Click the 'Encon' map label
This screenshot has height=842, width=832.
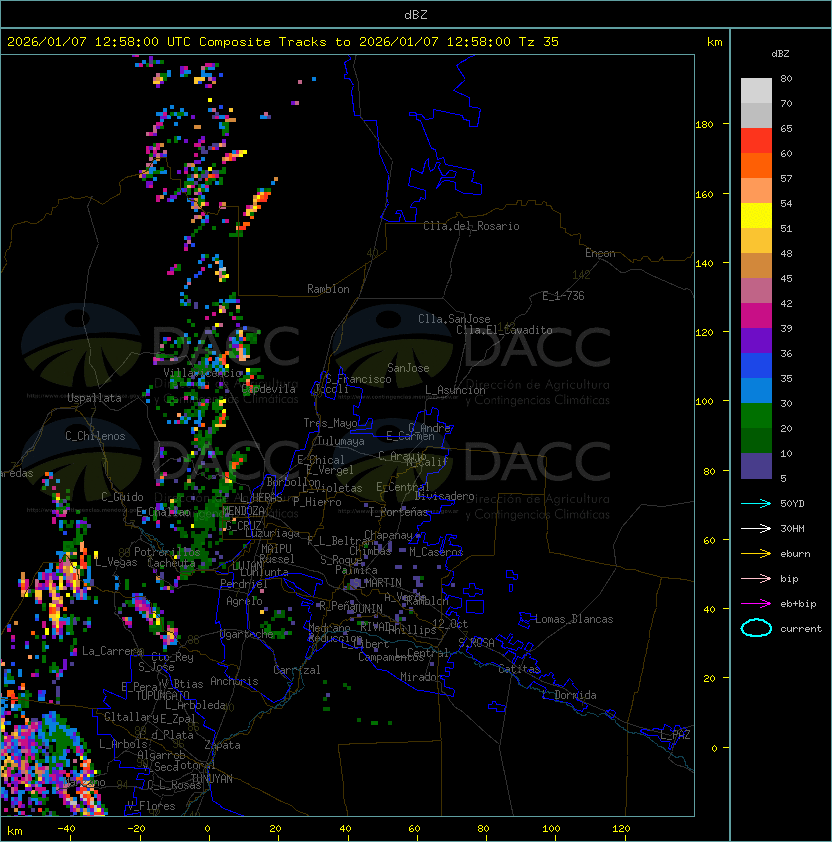[x=600, y=253]
